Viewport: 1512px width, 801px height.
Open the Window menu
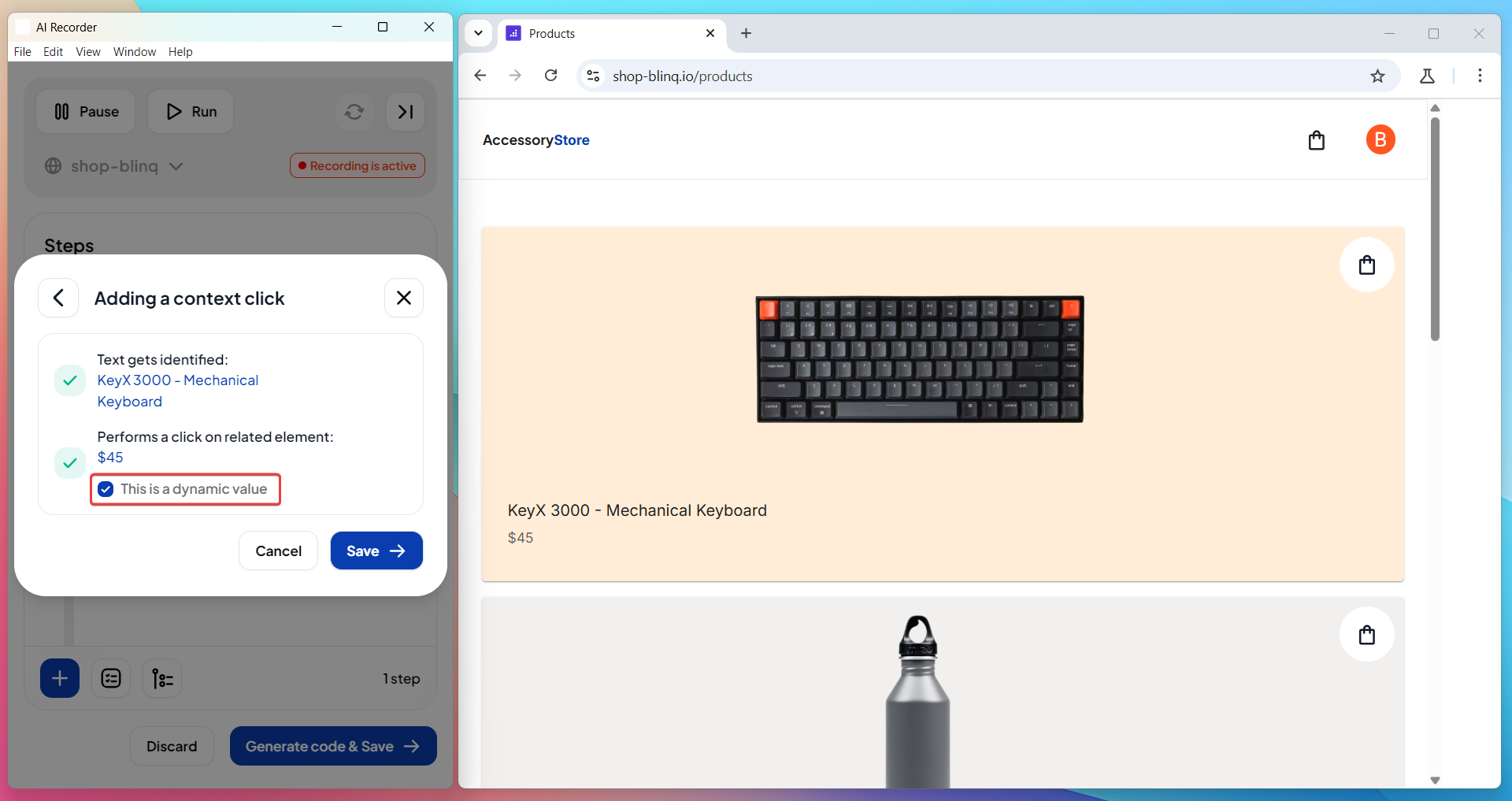tap(135, 51)
